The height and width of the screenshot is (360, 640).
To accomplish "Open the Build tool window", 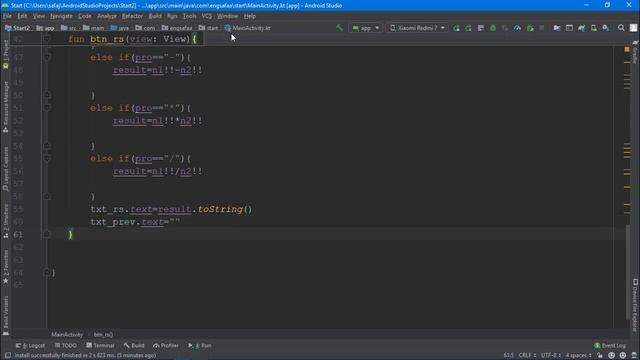I will [134, 345].
